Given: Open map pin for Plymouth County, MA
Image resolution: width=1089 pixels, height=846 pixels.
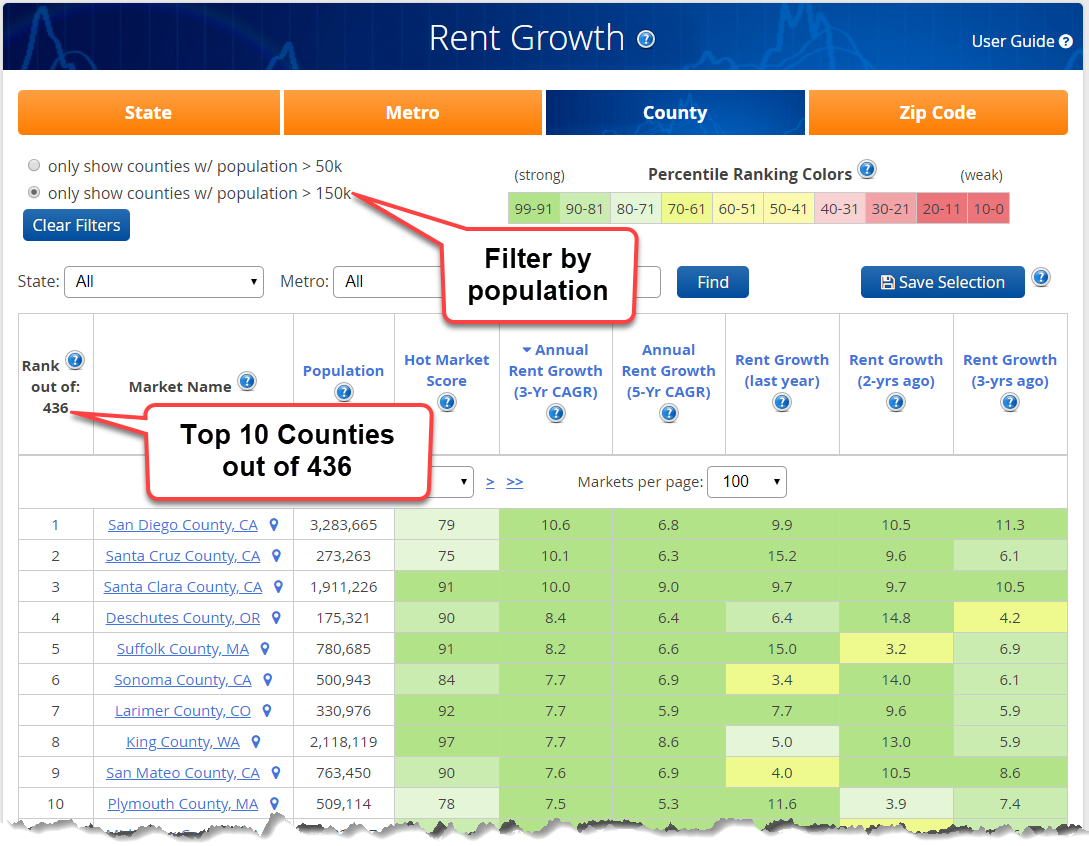Looking at the screenshot, I should point(274,804).
